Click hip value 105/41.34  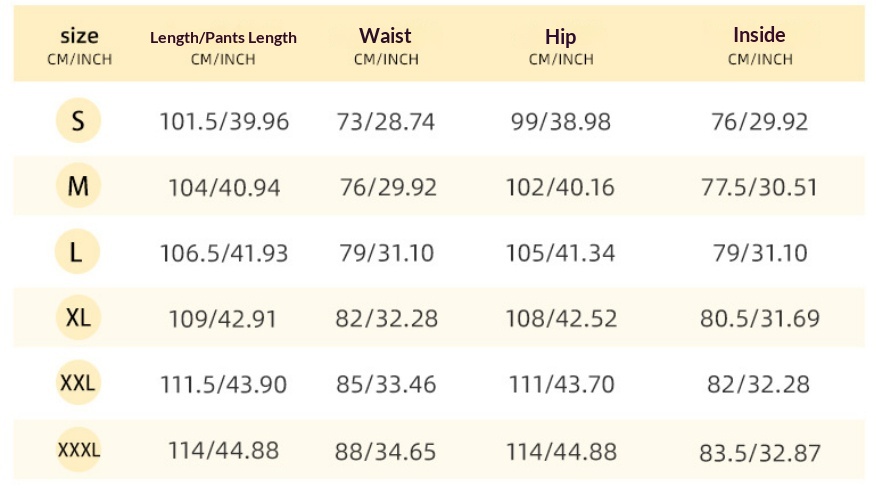click(560, 253)
